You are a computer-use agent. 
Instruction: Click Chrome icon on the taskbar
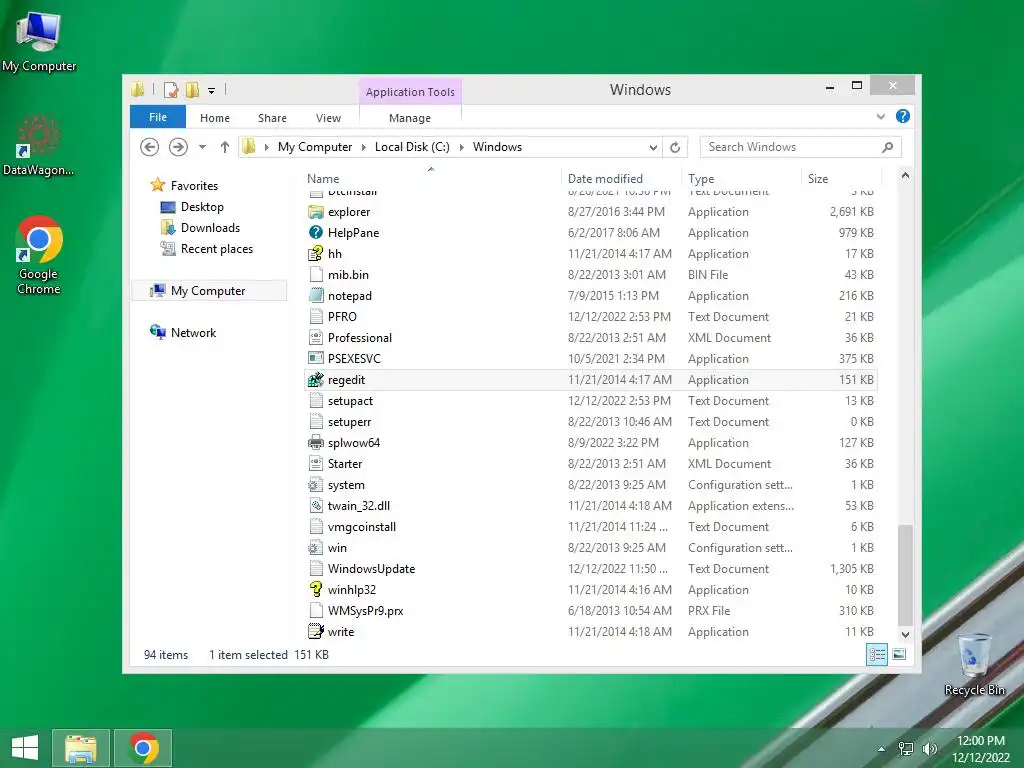click(143, 748)
